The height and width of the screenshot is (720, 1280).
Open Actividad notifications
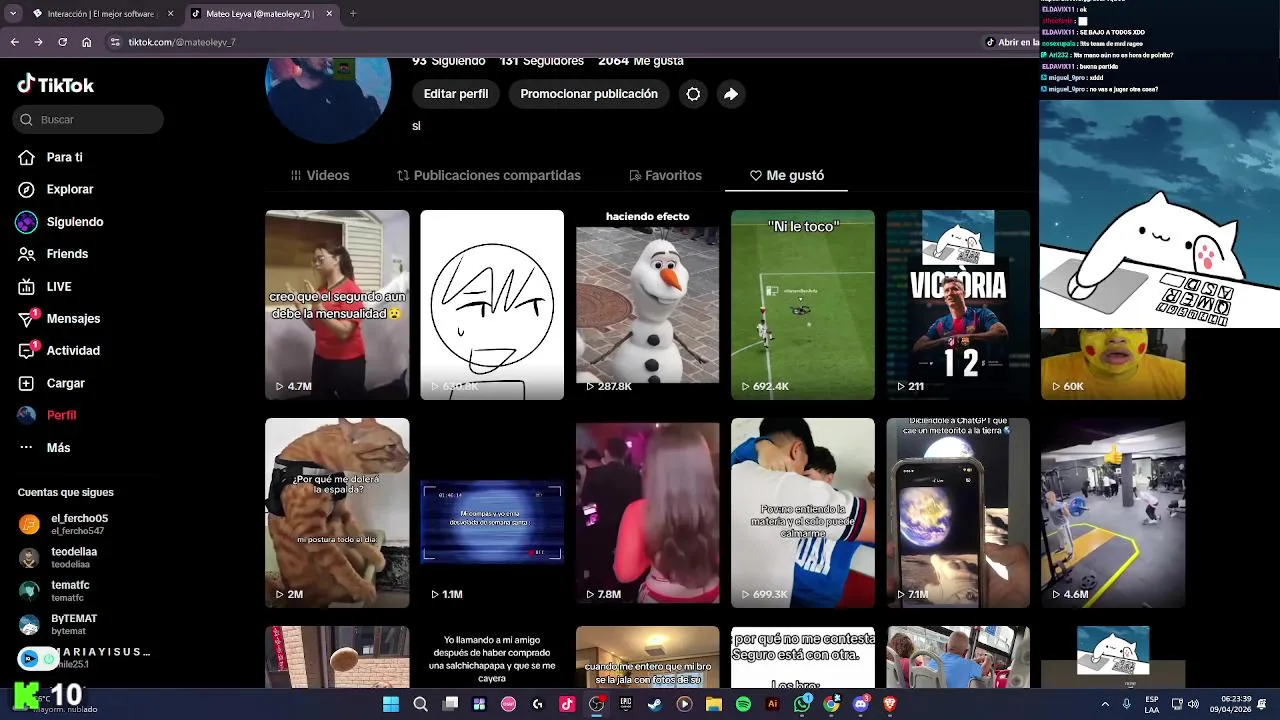coord(72,350)
